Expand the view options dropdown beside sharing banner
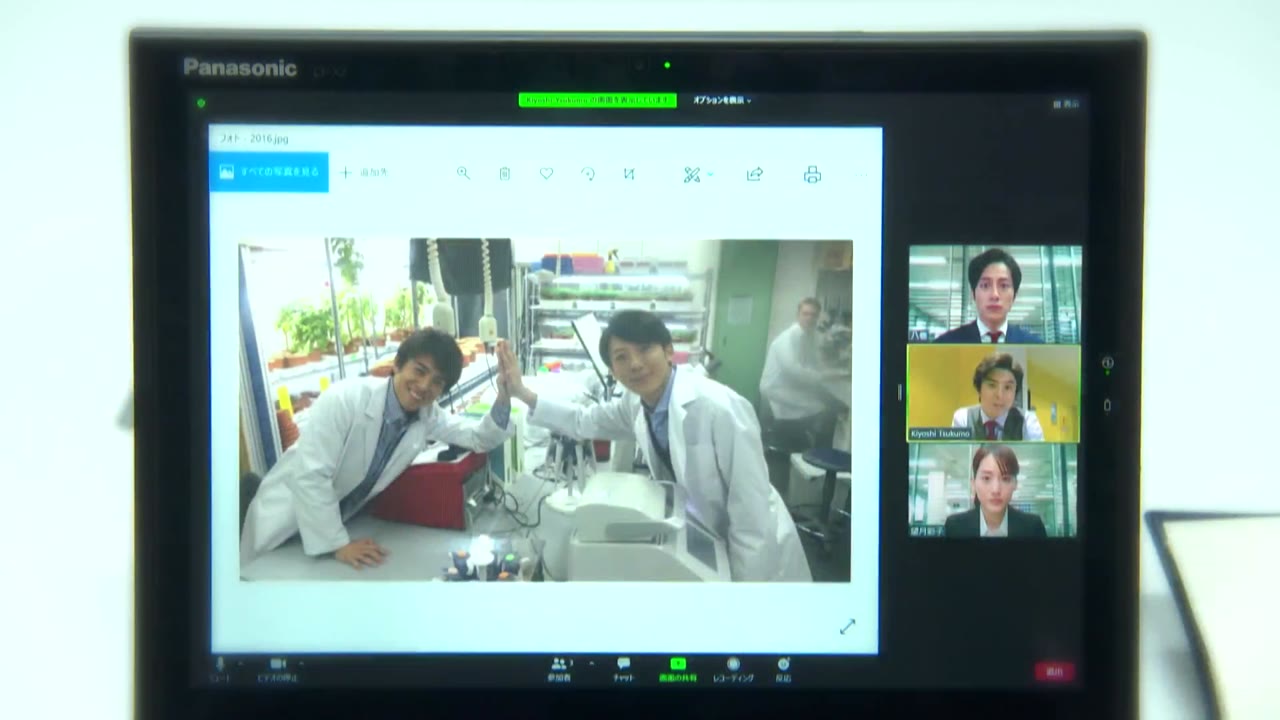 tap(721, 100)
